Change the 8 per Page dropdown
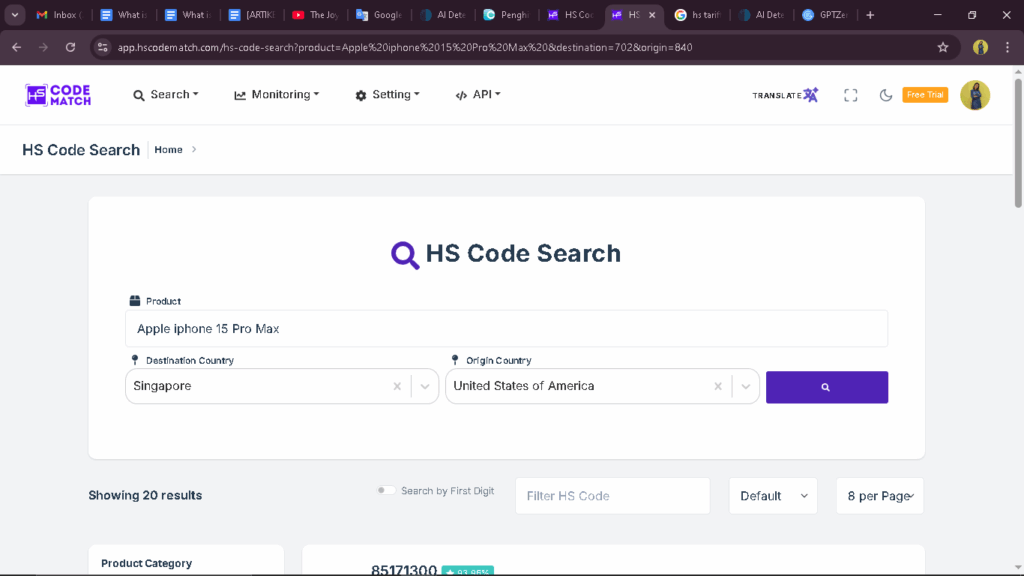The image size is (1024, 576). point(879,496)
